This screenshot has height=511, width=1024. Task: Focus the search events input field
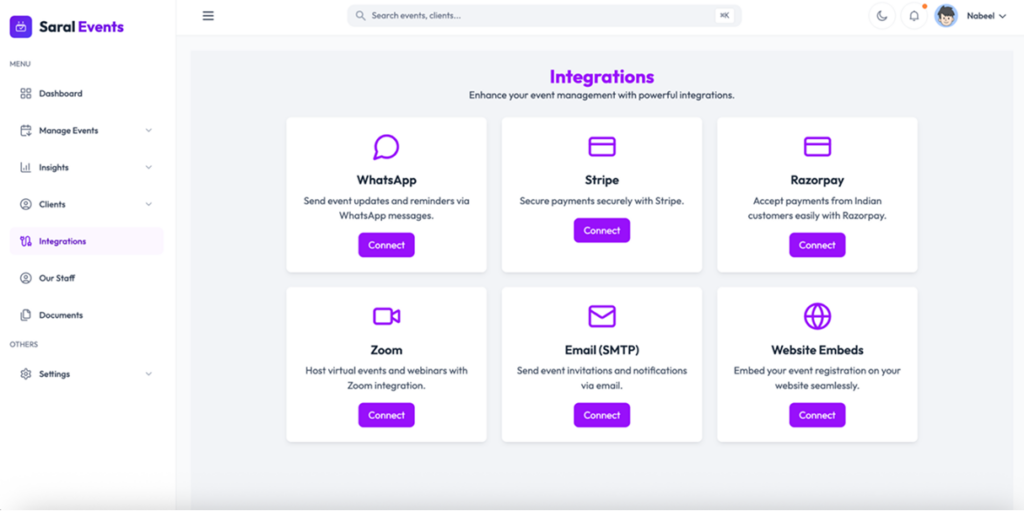pyautogui.click(x=540, y=16)
